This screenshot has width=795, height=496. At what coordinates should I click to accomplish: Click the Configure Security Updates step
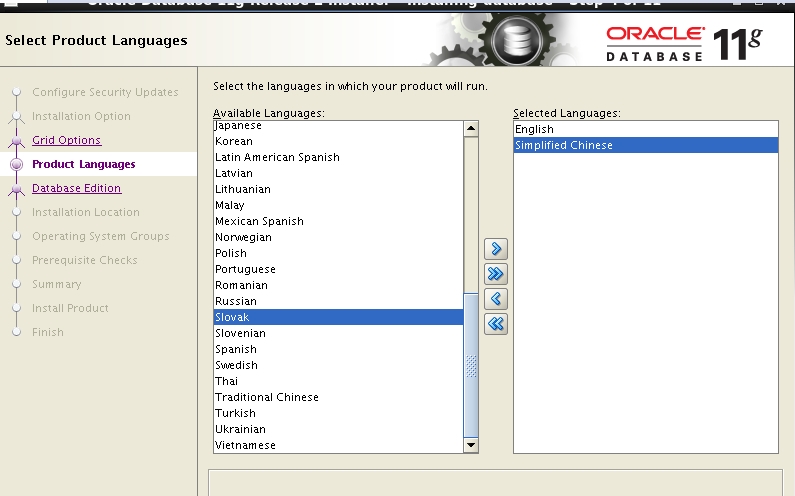(105, 92)
